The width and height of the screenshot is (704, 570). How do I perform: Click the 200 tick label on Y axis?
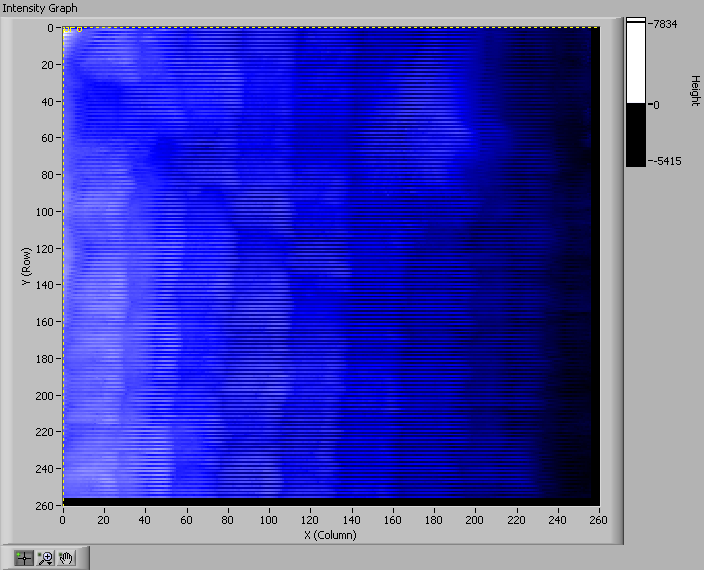click(x=46, y=396)
